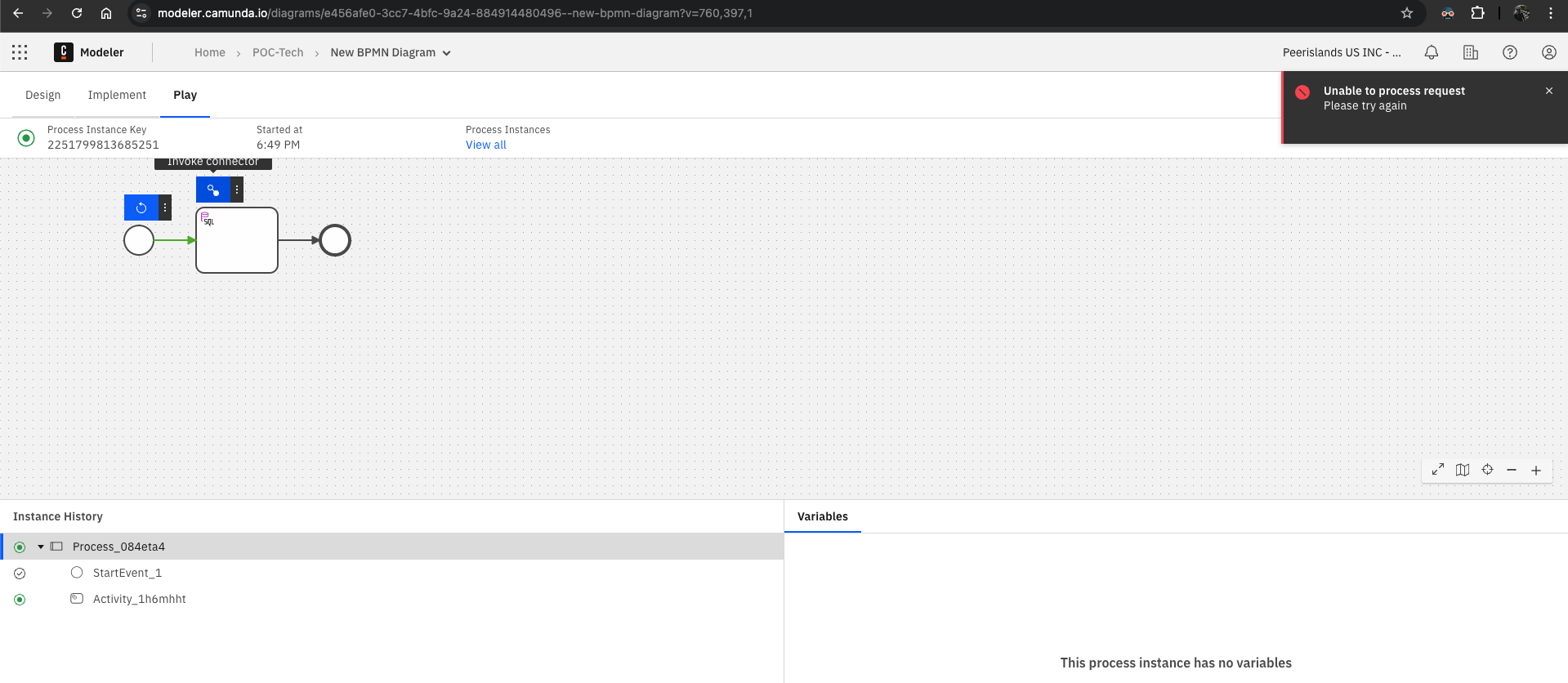Open the notifications bell
The height and width of the screenshot is (683, 1568).
(x=1432, y=52)
